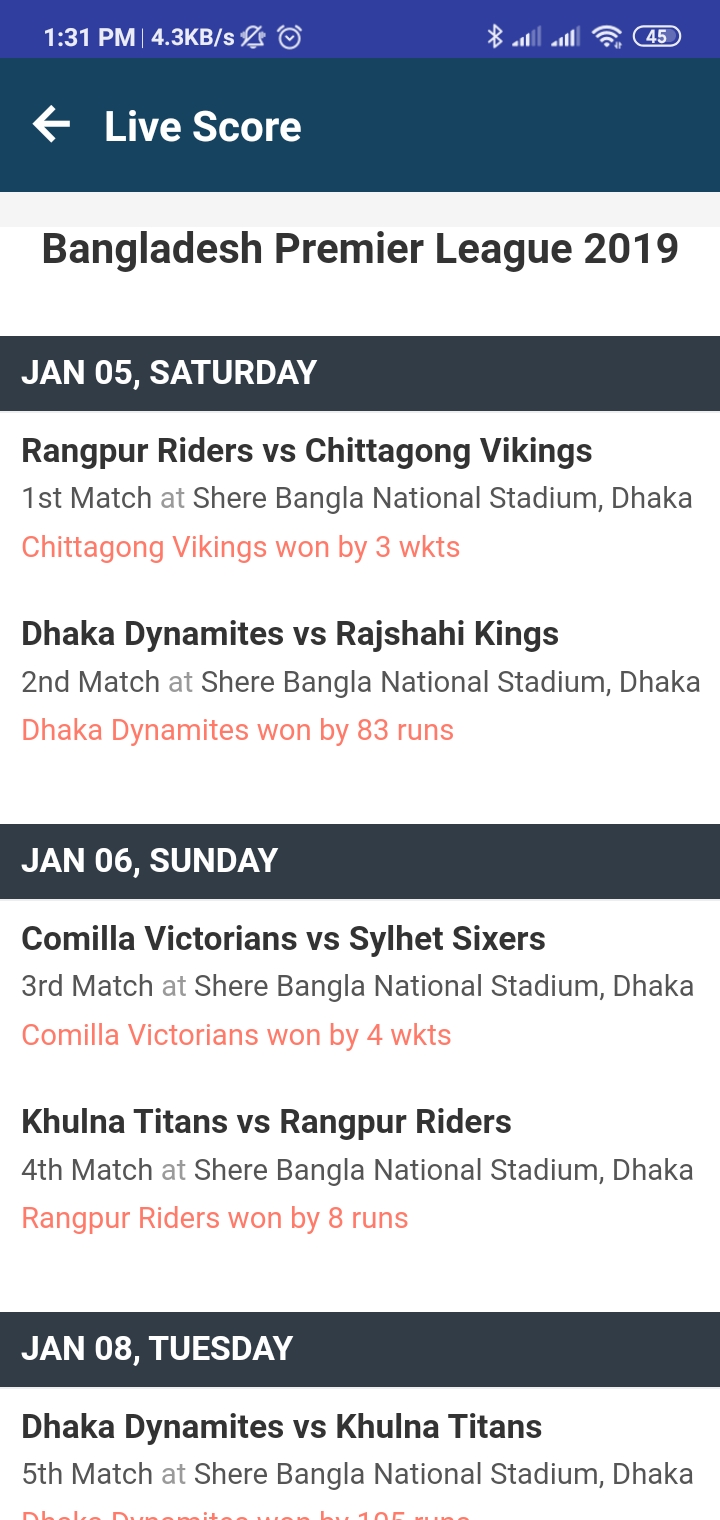The image size is (720, 1520).
Task: Tap the Wi-Fi status icon
Action: (606, 37)
